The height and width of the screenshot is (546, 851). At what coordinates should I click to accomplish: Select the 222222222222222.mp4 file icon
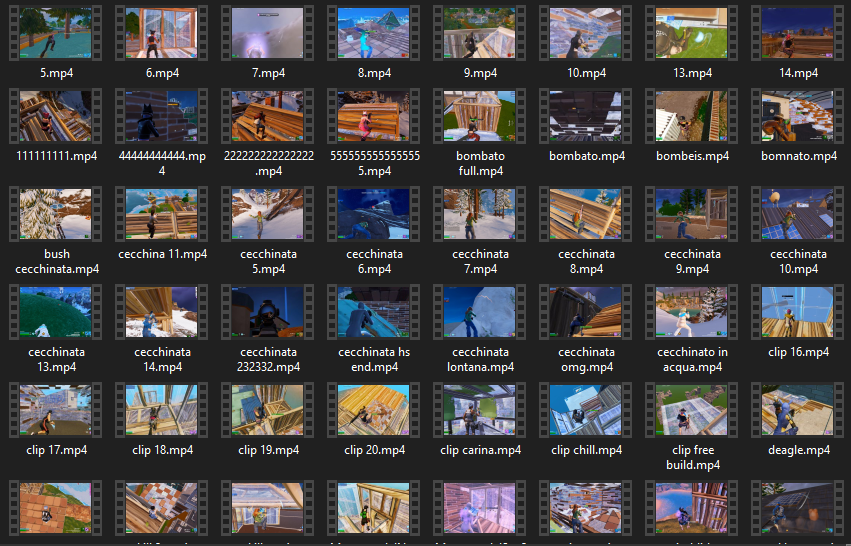pyautogui.click(x=268, y=116)
